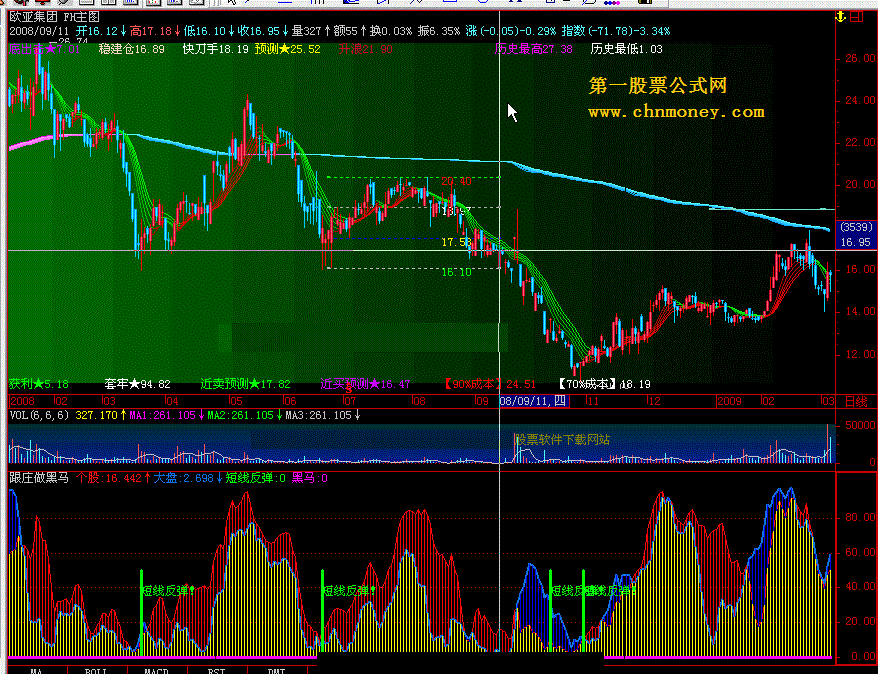The width and height of the screenshot is (878, 674).
Task: Click the (3539) 16.95 price tag on axis
Action: (856, 235)
